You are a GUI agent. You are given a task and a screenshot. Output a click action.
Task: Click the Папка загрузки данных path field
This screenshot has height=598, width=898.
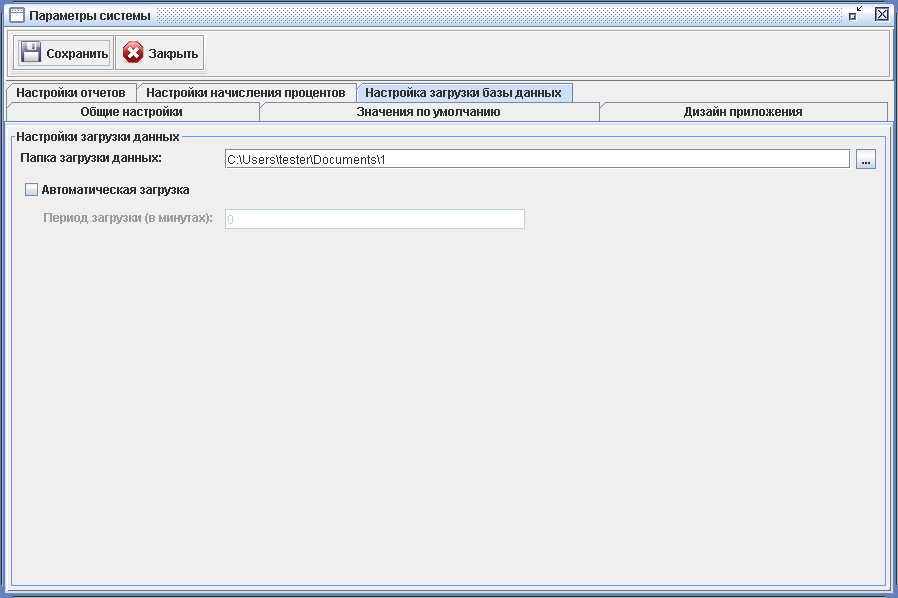tap(537, 159)
